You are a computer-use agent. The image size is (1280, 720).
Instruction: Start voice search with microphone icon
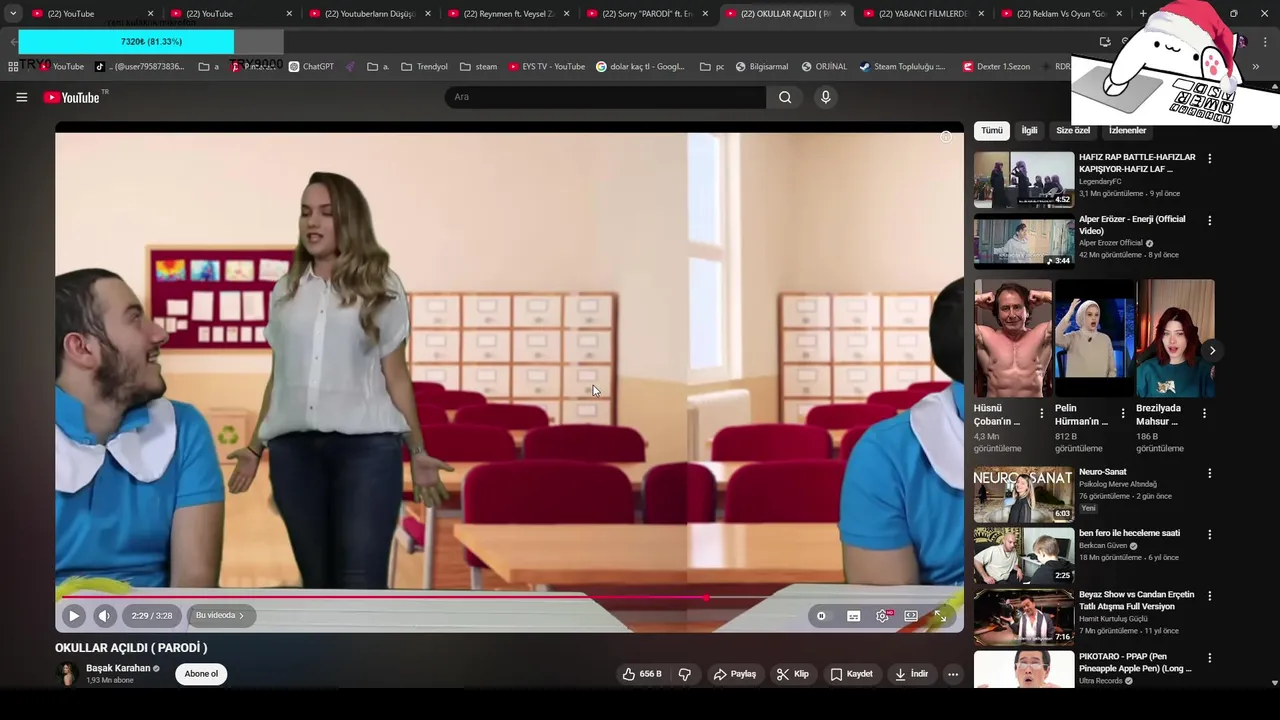click(x=825, y=97)
